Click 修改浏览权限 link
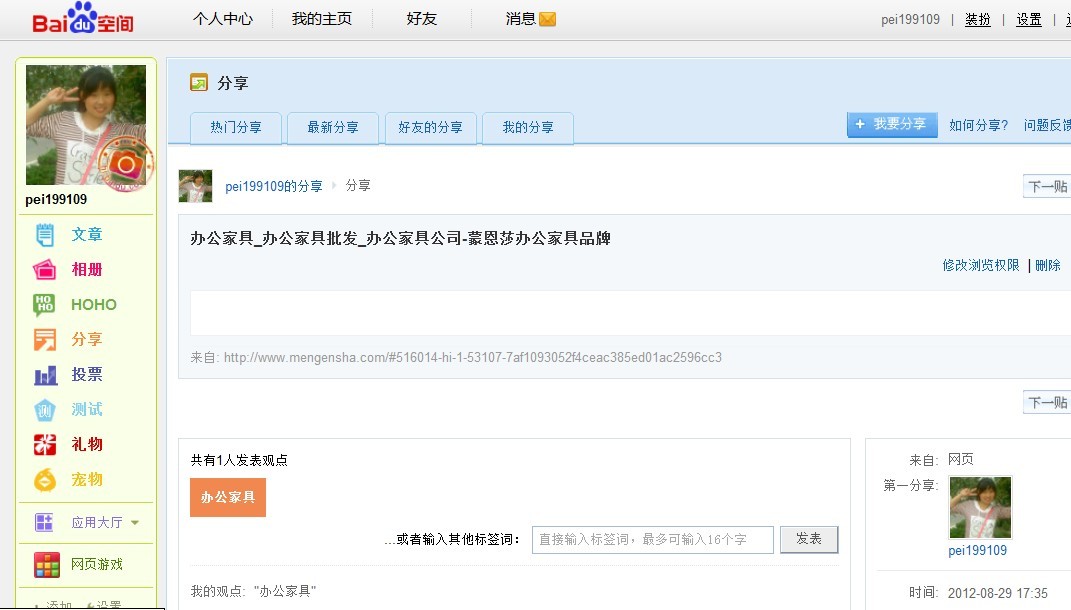Image resolution: width=1071 pixels, height=610 pixels. pos(981,265)
